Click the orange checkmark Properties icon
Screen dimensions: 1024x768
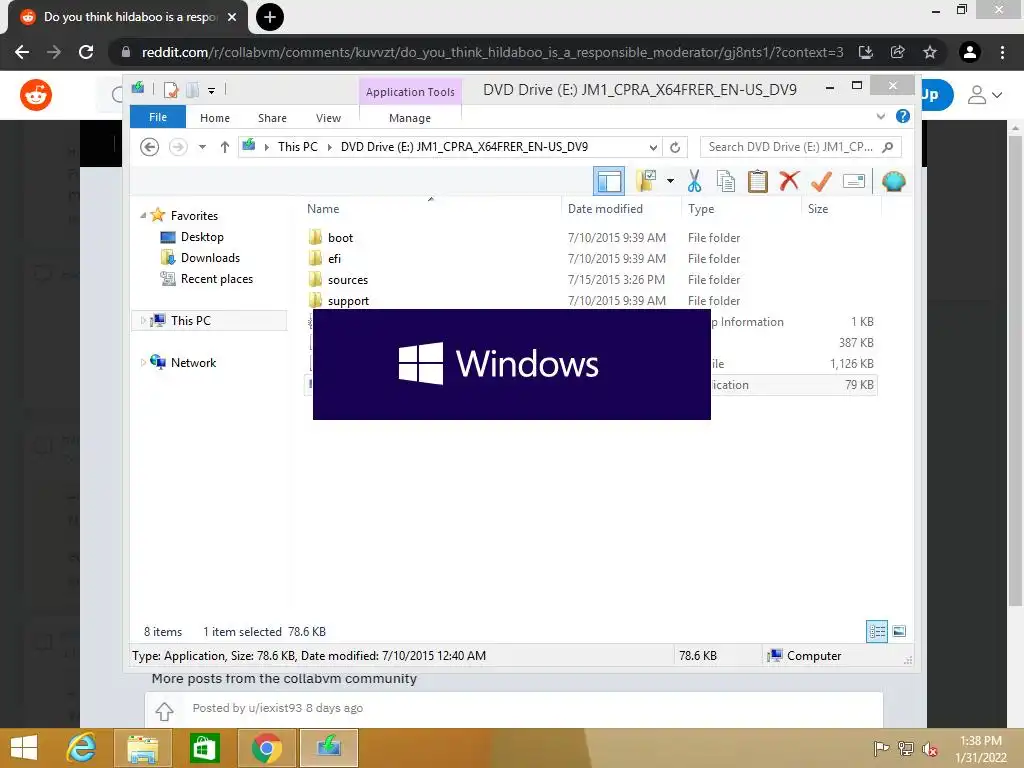point(821,181)
